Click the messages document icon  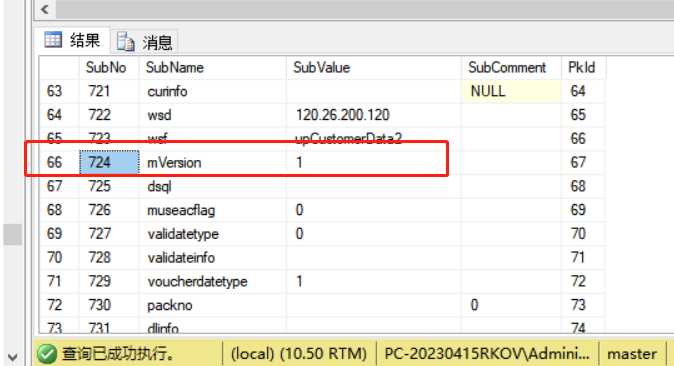[x=126, y=41]
